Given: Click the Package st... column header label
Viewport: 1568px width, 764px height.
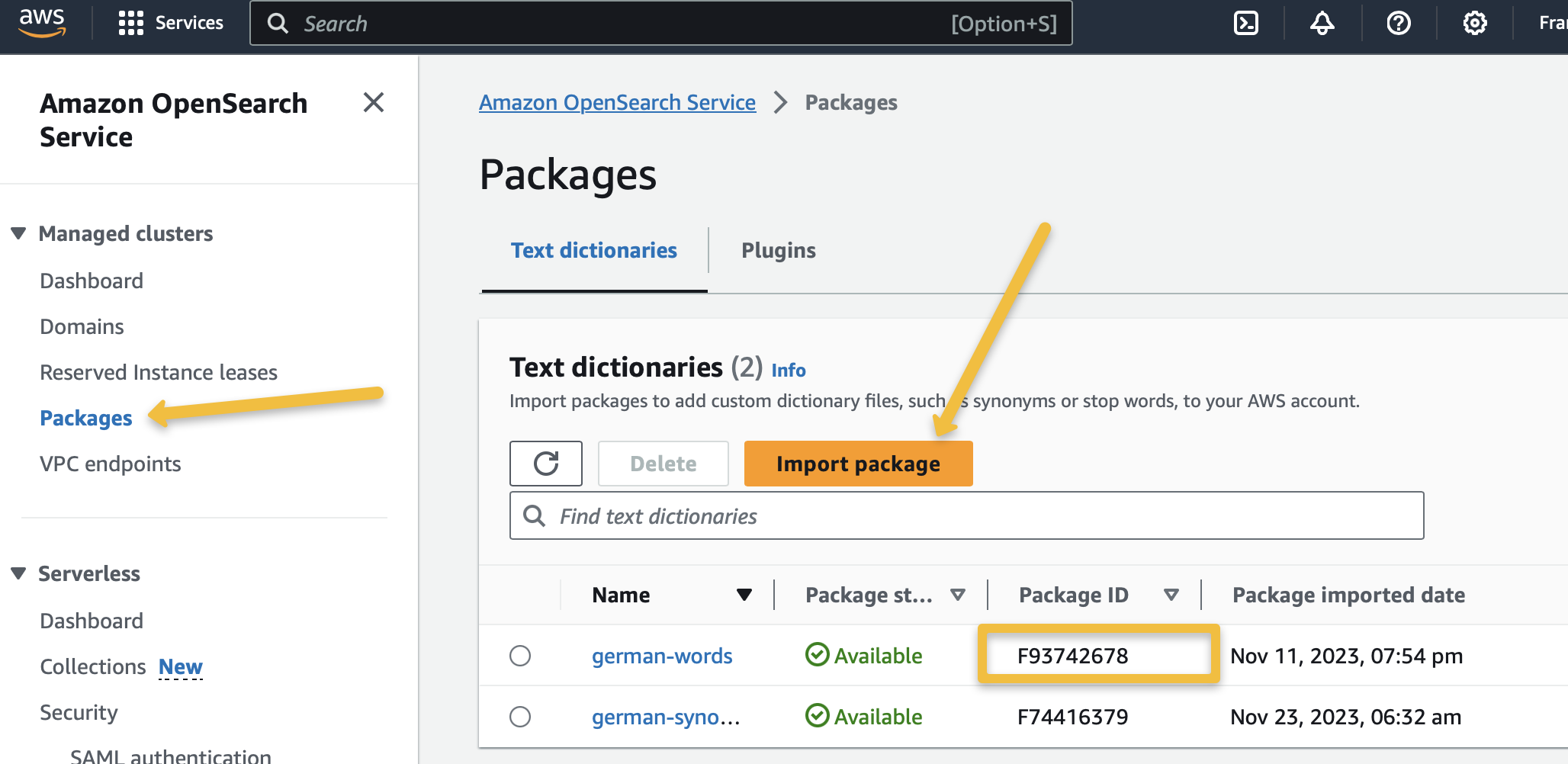Looking at the screenshot, I should [869, 595].
